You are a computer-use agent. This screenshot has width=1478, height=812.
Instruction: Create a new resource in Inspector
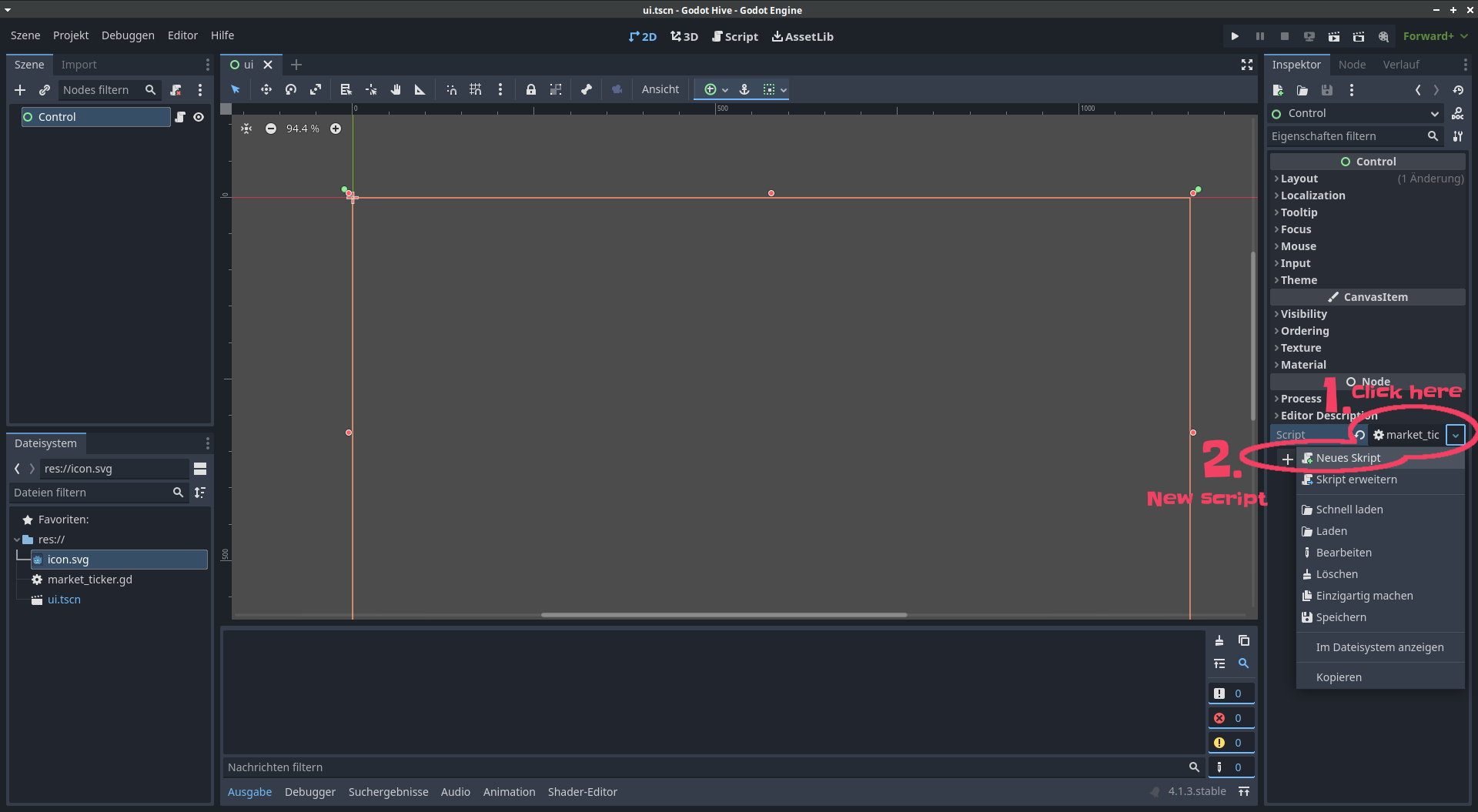click(x=1278, y=90)
